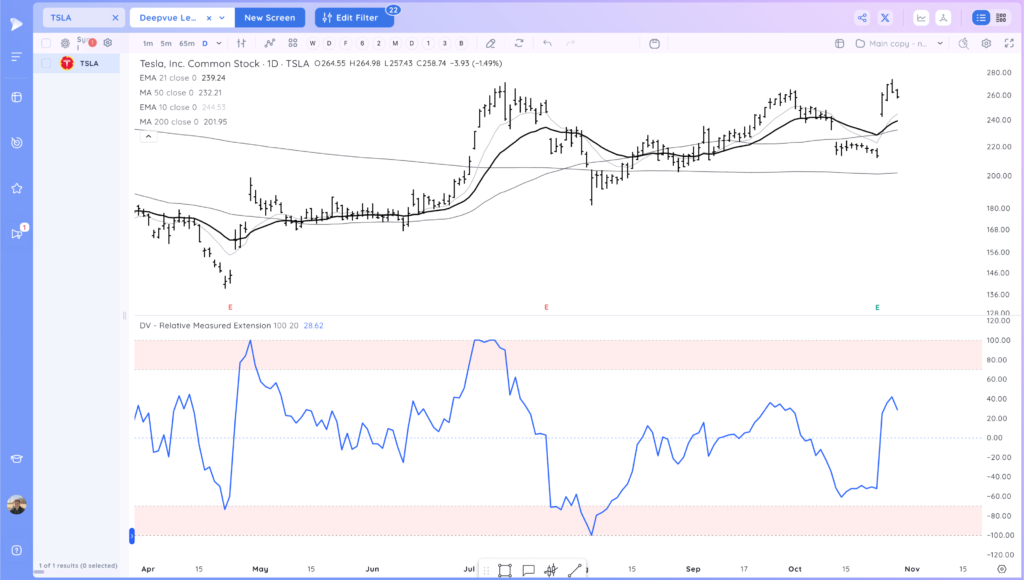Open the favorites star in left sidebar
The height and width of the screenshot is (580, 1024).
(x=17, y=188)
